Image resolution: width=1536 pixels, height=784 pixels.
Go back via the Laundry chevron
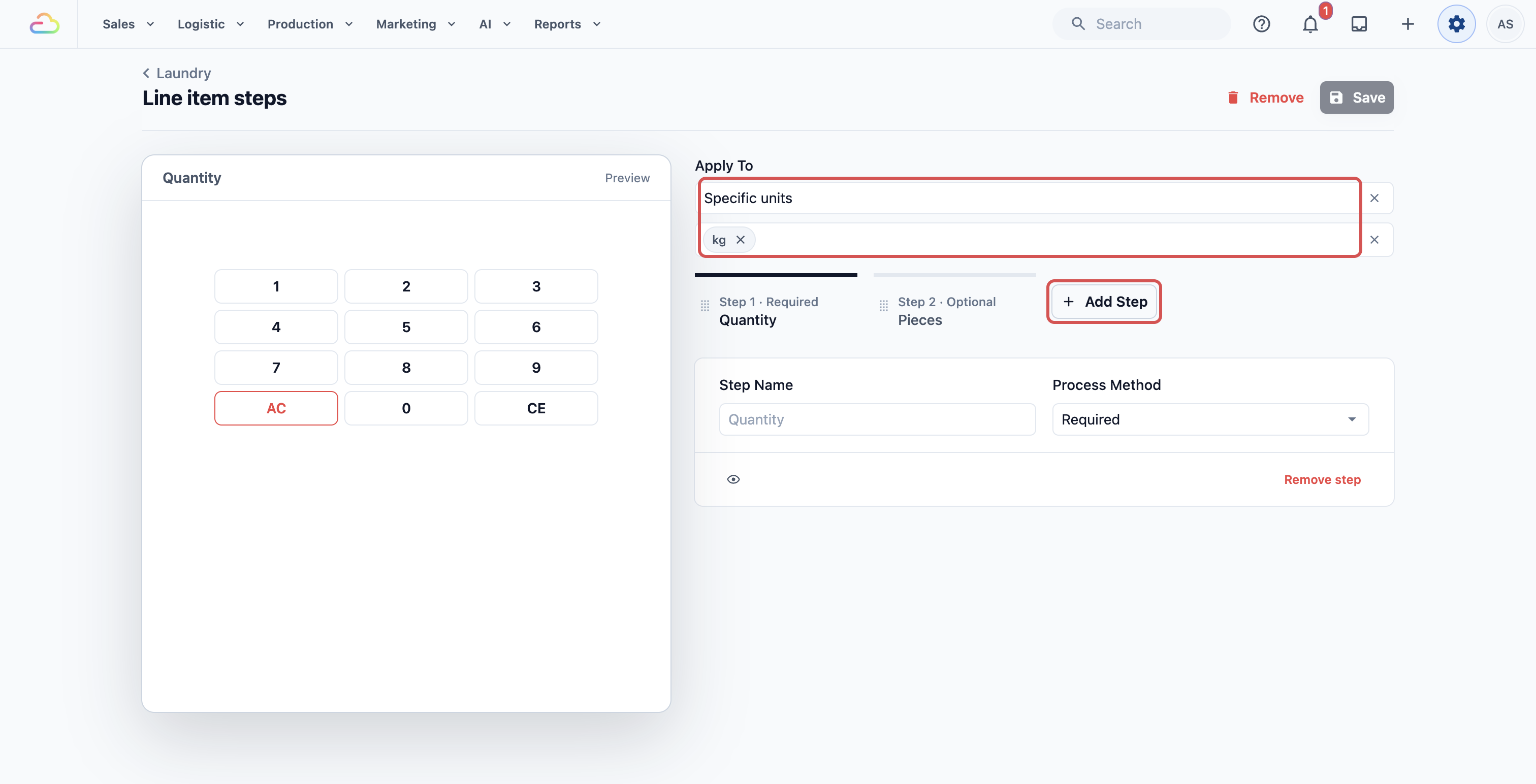tap(146, 73)
